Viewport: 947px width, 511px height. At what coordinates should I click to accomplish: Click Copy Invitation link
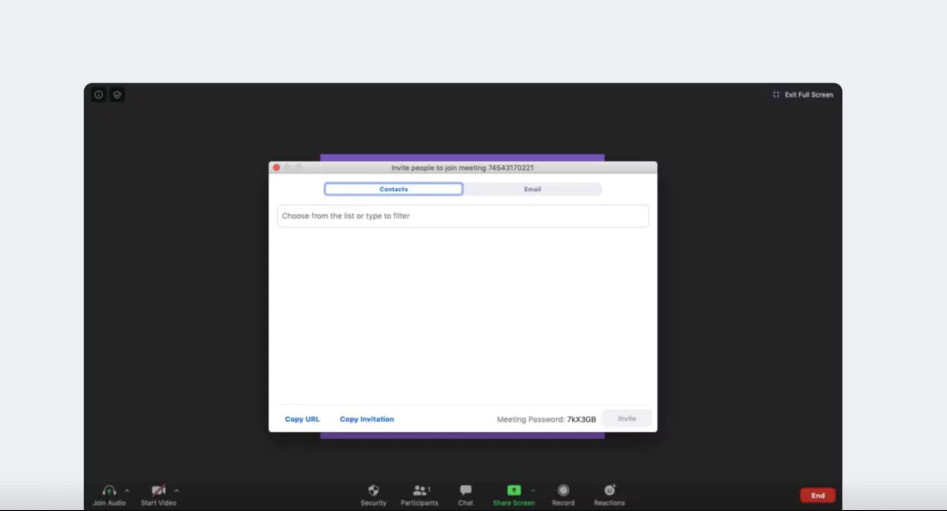(x=367, y=419)
